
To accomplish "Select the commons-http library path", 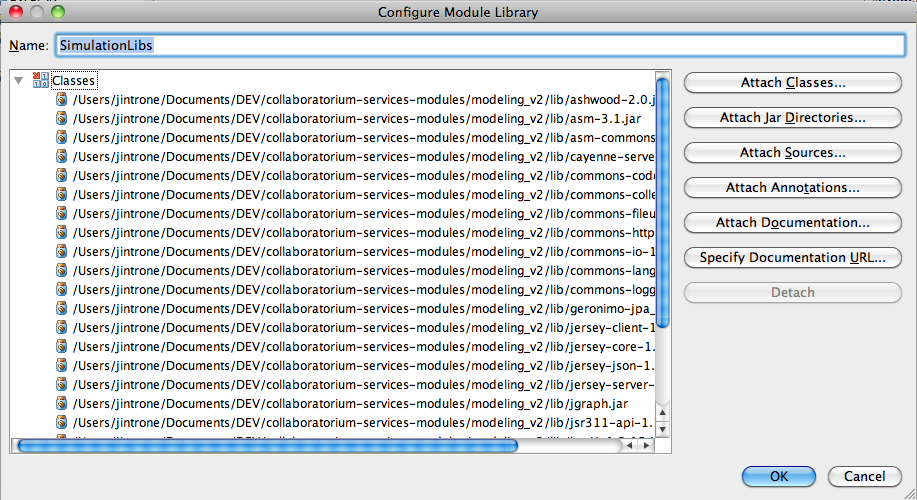I will (363, 233).
